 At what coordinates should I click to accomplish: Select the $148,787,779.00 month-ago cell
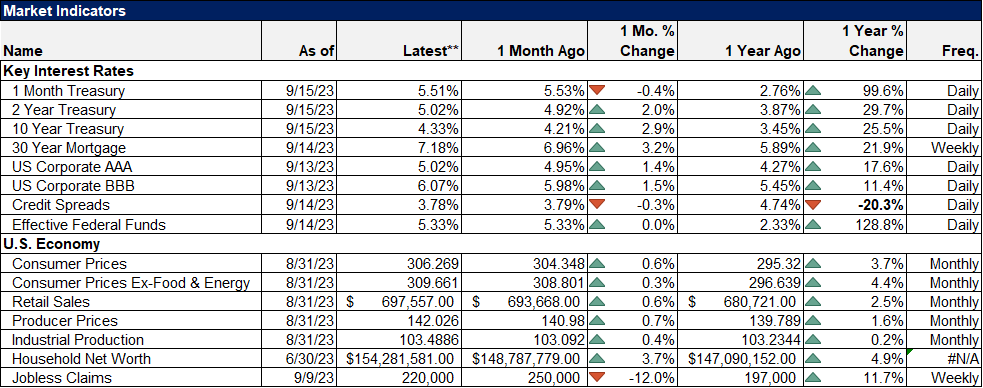pyautogui.click(x=525, y=359)
